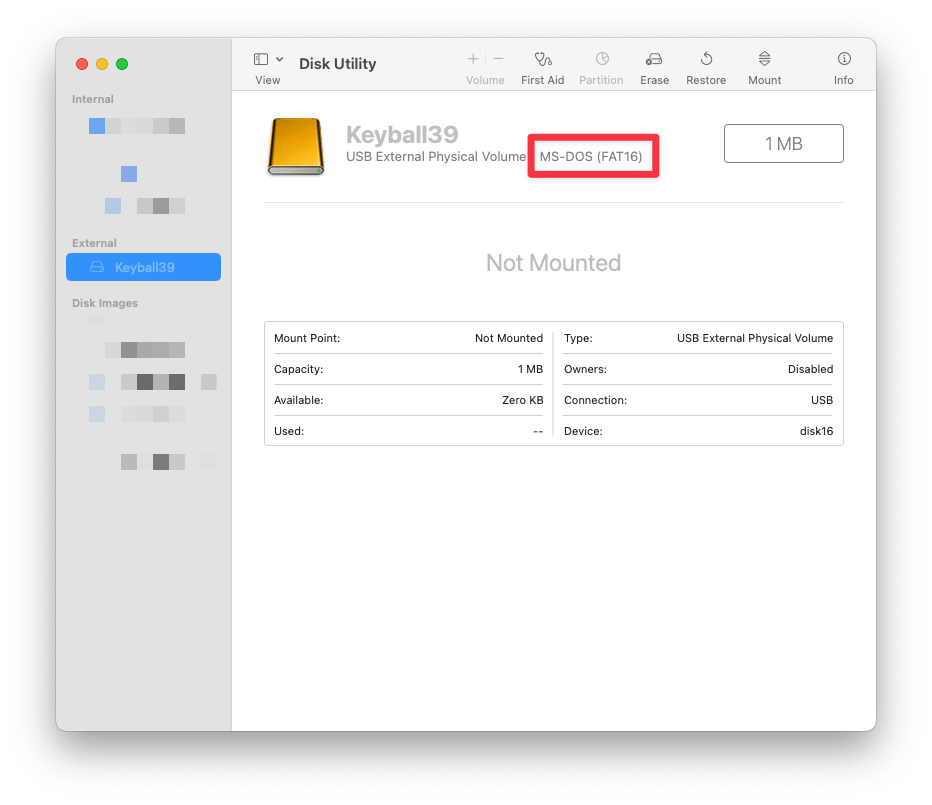Click the 1 MB capacity box
The image size is (932, 805).
point(783,143)
